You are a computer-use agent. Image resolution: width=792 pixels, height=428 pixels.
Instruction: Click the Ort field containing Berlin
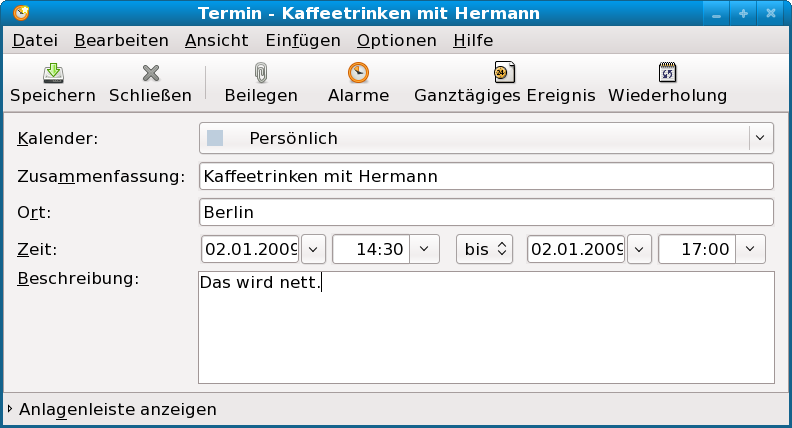(x=486, y=212)
